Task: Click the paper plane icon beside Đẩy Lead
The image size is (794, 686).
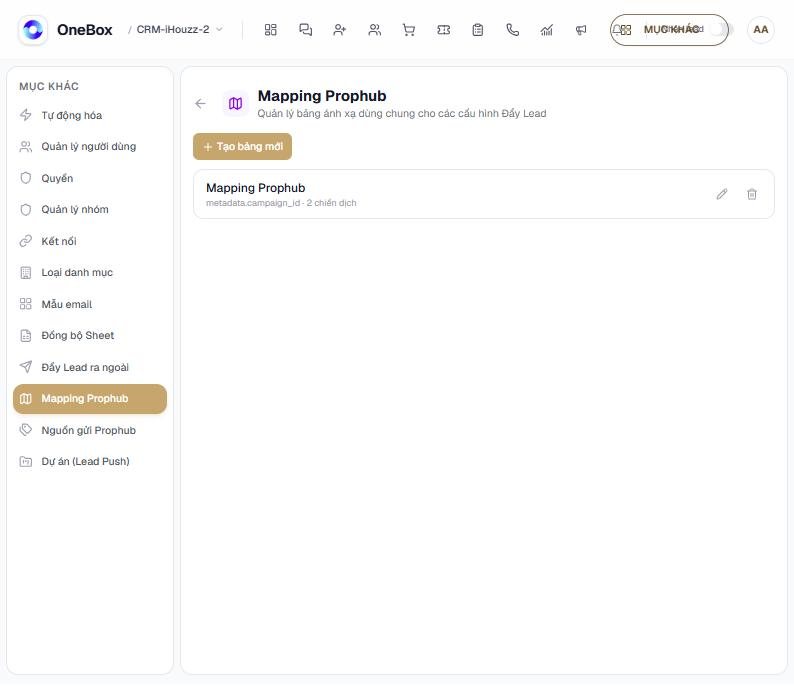Action: 25,367
